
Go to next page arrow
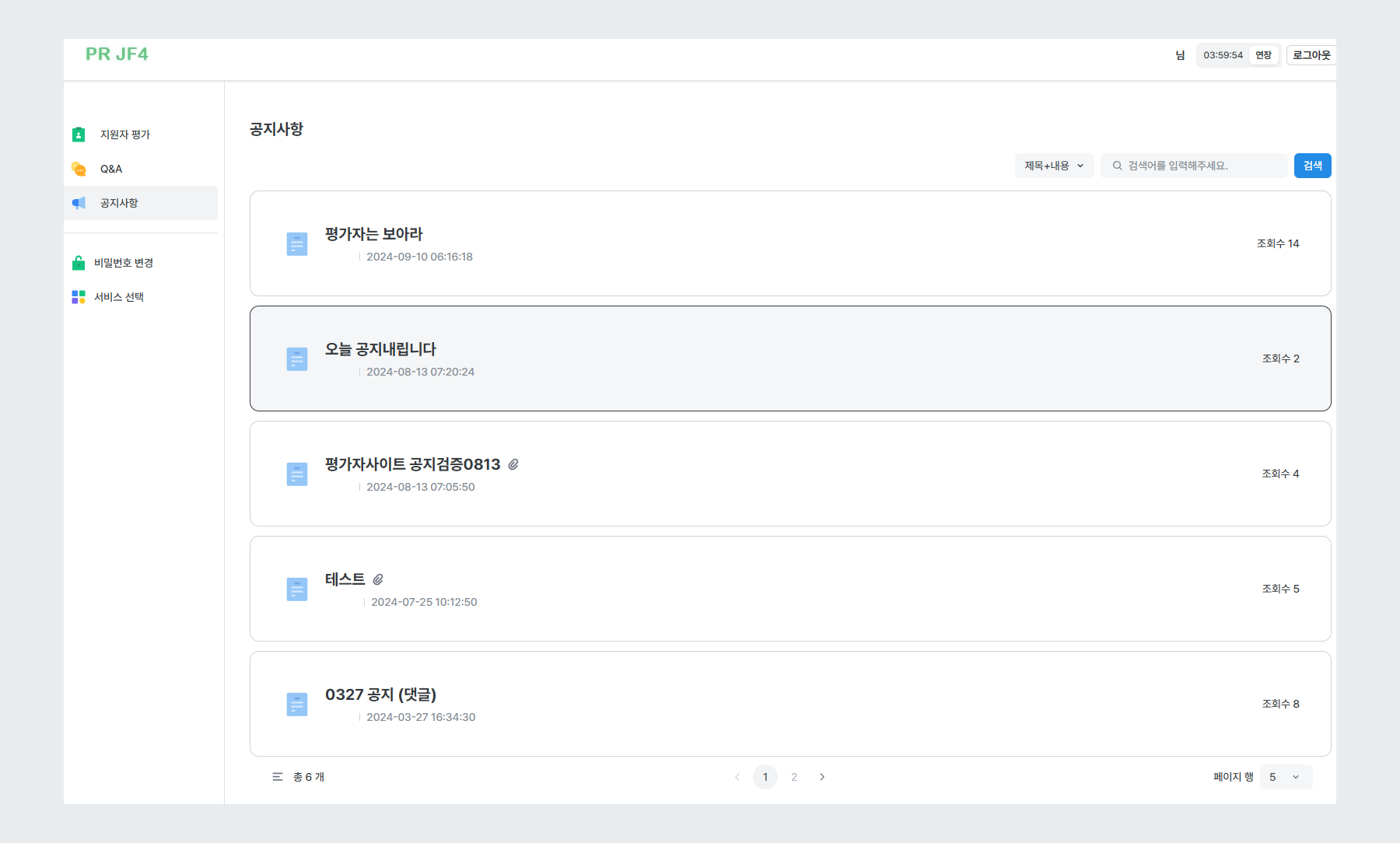(822, 777)
